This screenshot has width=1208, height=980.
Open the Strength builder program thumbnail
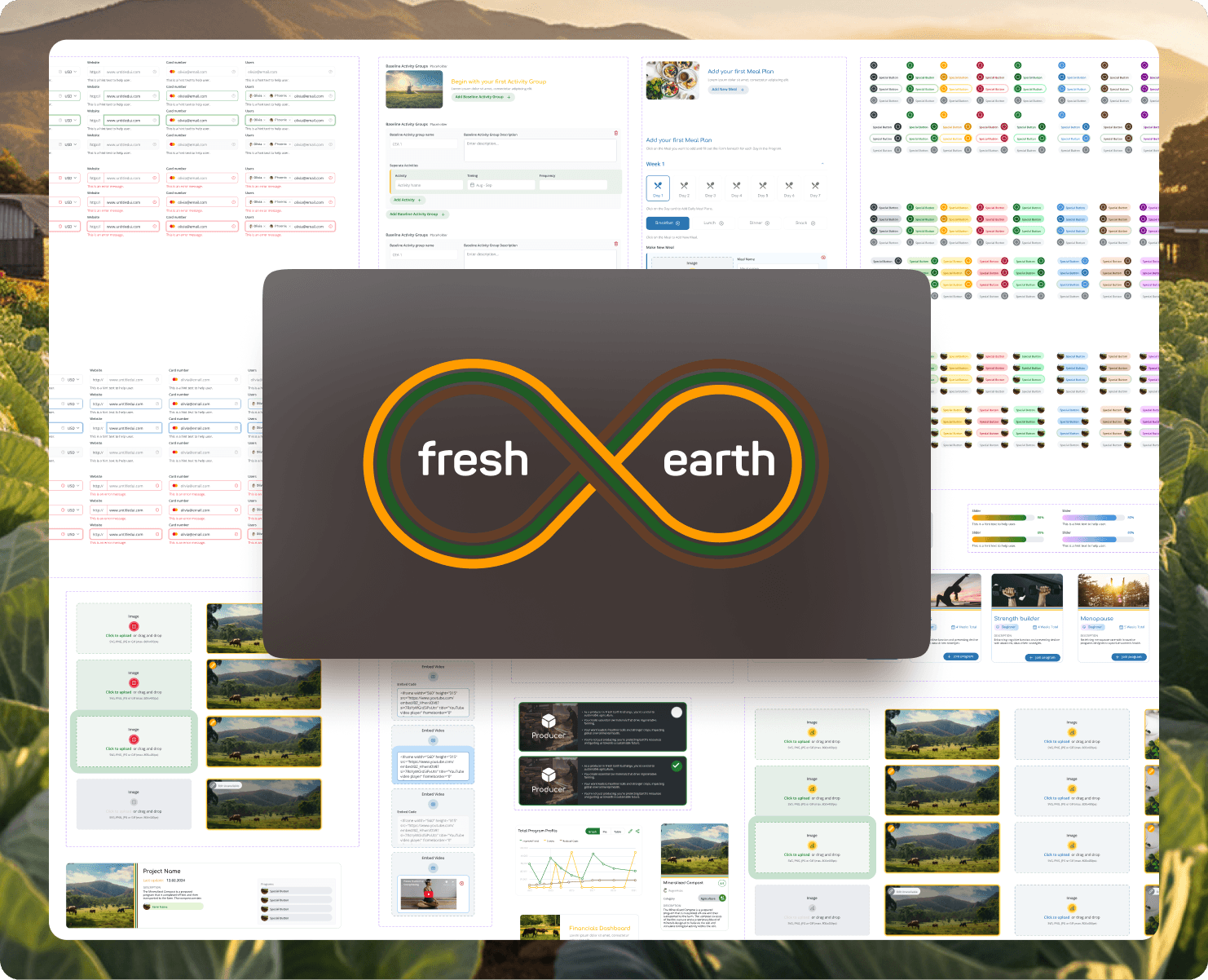click(x=1027, y=591)
